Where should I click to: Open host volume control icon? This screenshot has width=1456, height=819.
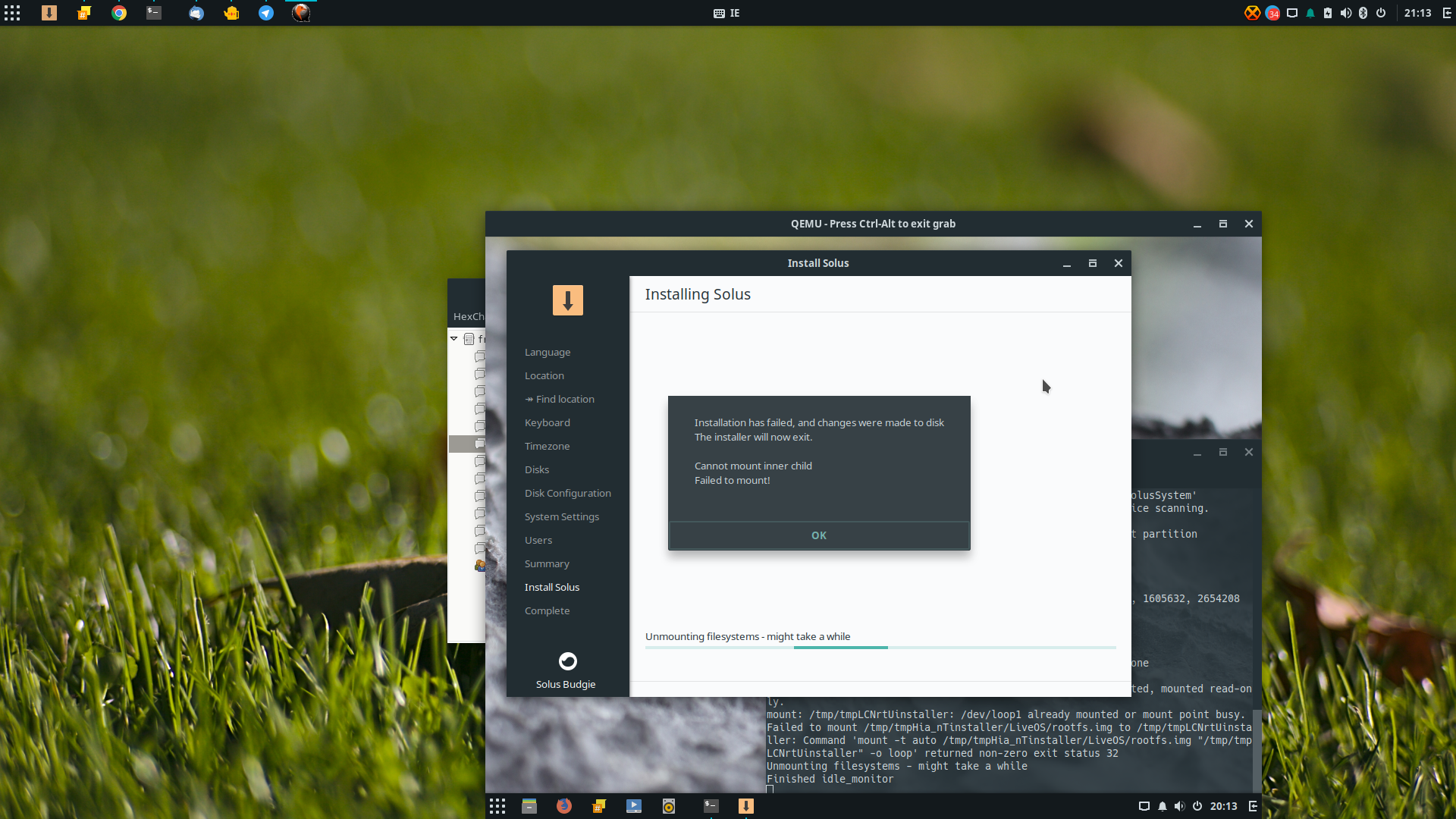1346,13
